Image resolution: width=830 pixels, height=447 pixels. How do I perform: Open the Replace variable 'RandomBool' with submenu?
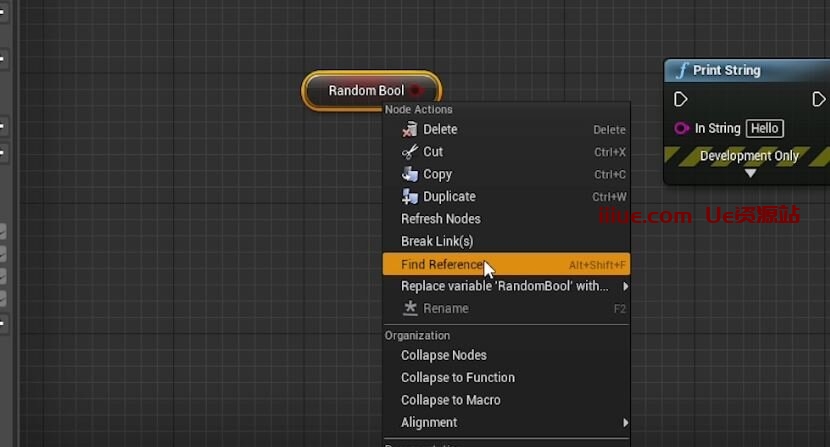(506, 286)
